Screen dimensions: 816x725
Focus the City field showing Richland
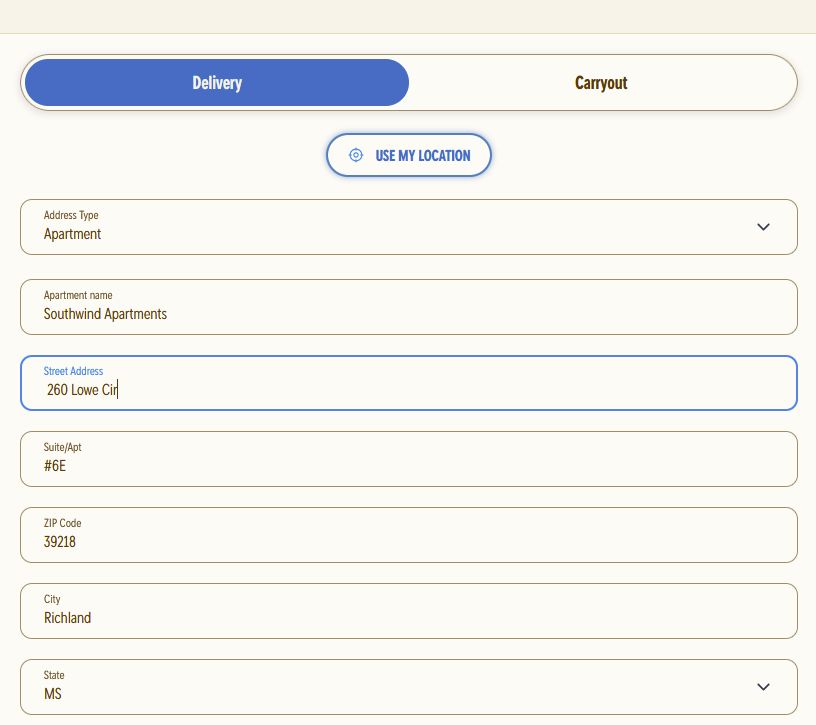(408, 611)
